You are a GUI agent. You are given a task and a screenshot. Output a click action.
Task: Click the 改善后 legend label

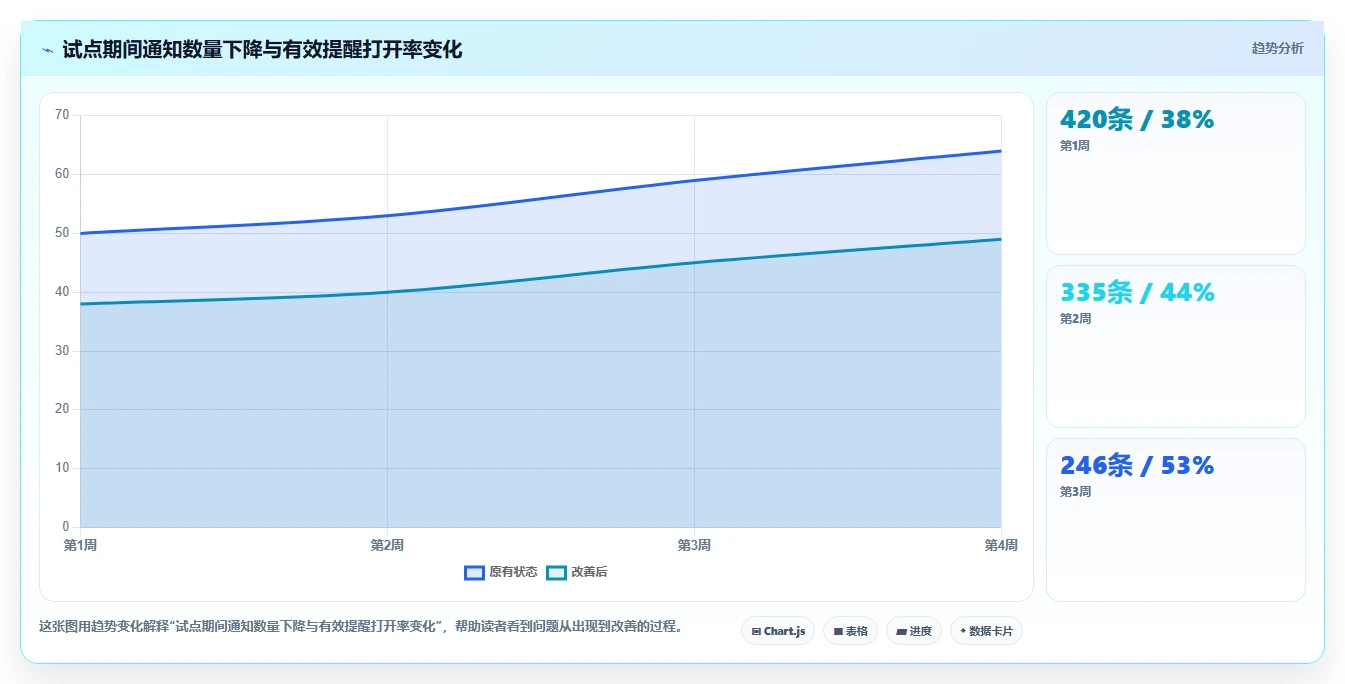tap(589, 572)
